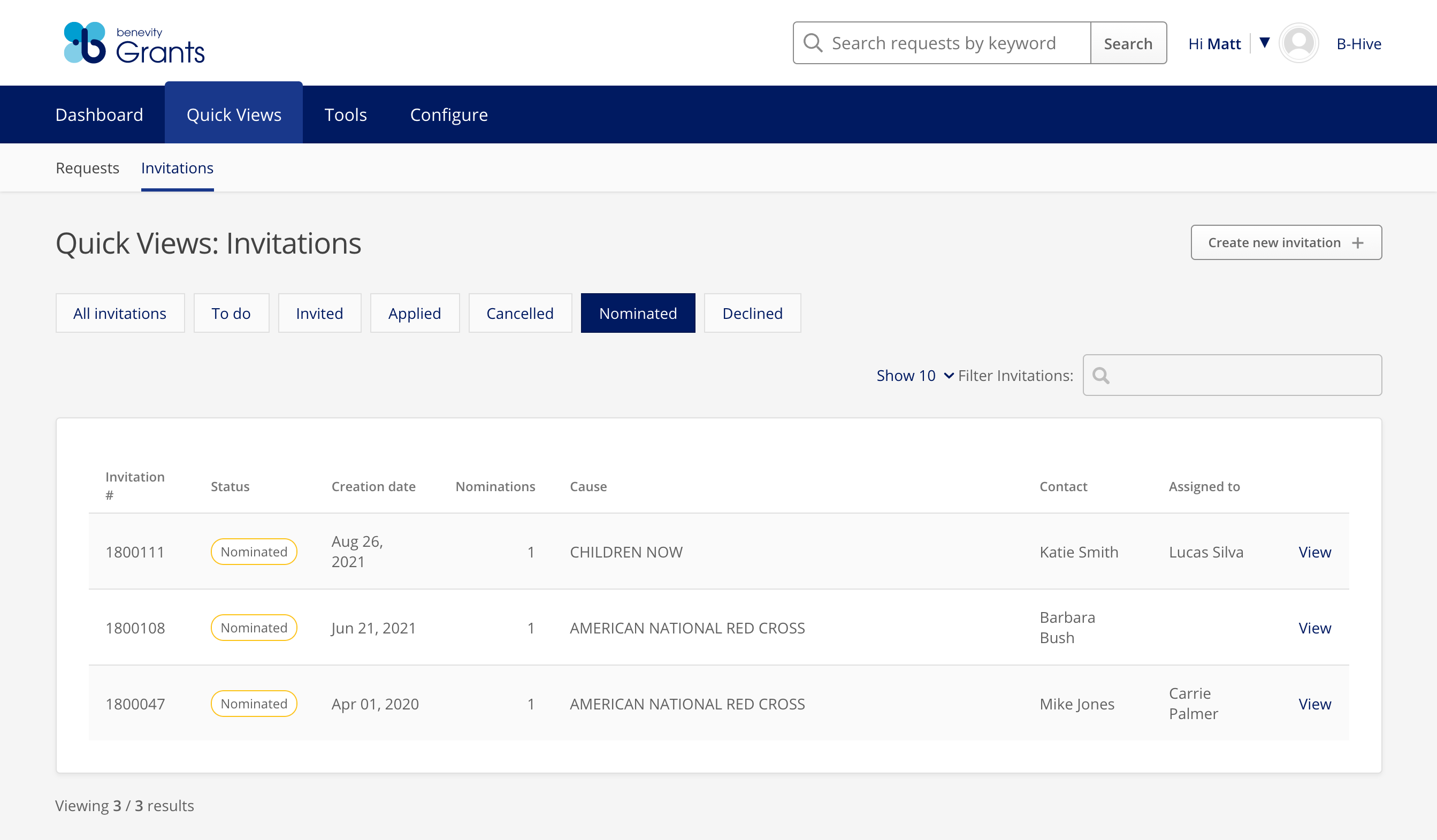Screen dimensions: 1437x840
Task: Click the Search button
Action: [x=1128, y=43]
